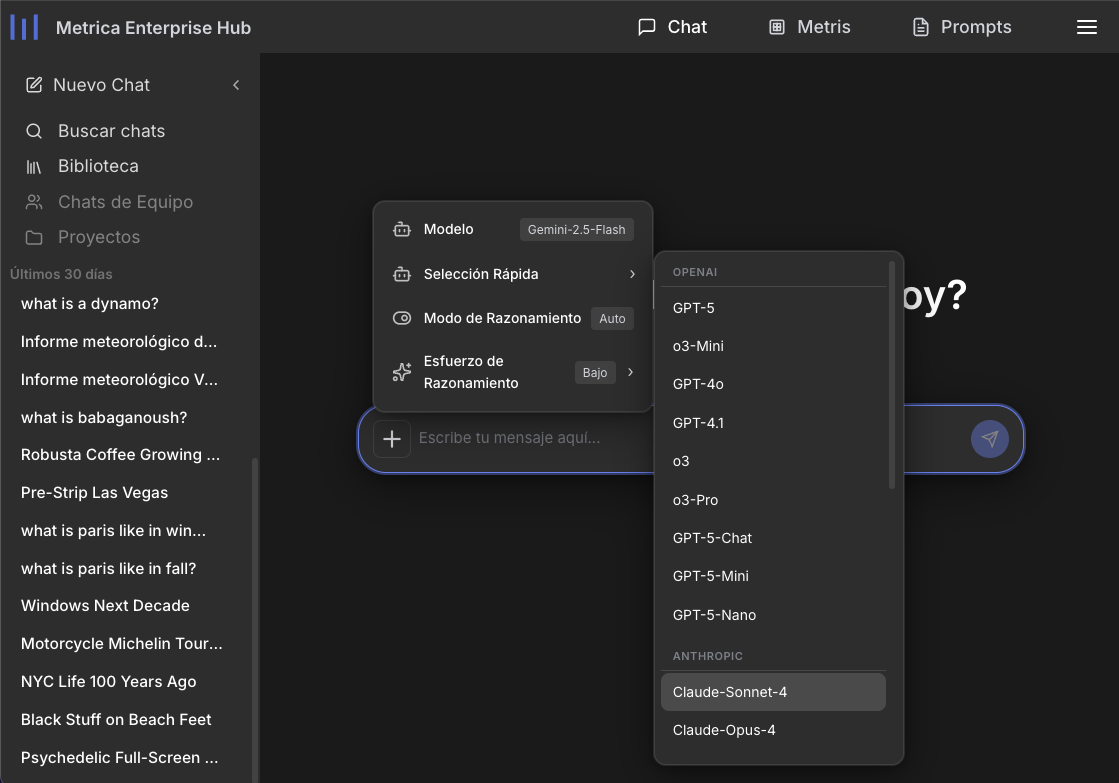This screenshot has width=1119, height=783.
Task: Expand Esfuerzo de Razonamiento options
Action: pos(630,372)
